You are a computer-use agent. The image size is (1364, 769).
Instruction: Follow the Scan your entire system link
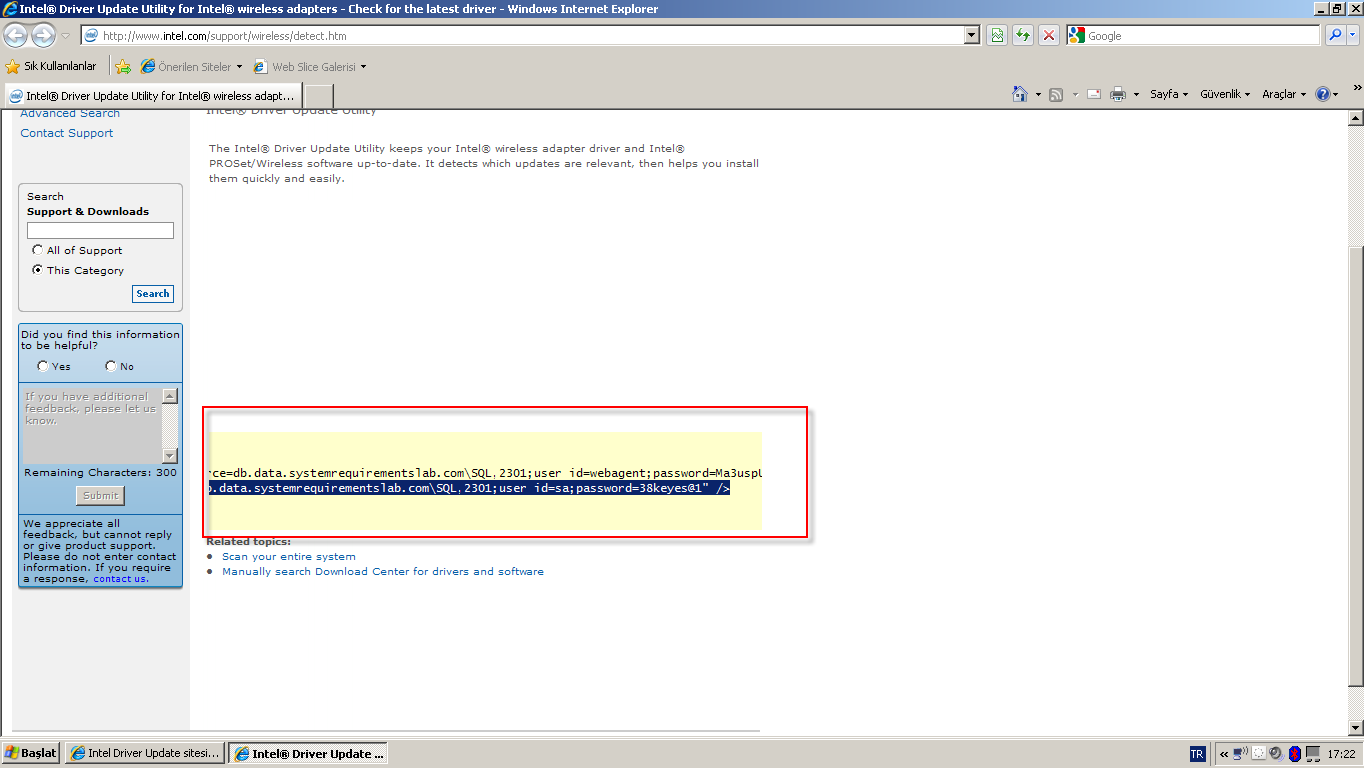point(289,556)
